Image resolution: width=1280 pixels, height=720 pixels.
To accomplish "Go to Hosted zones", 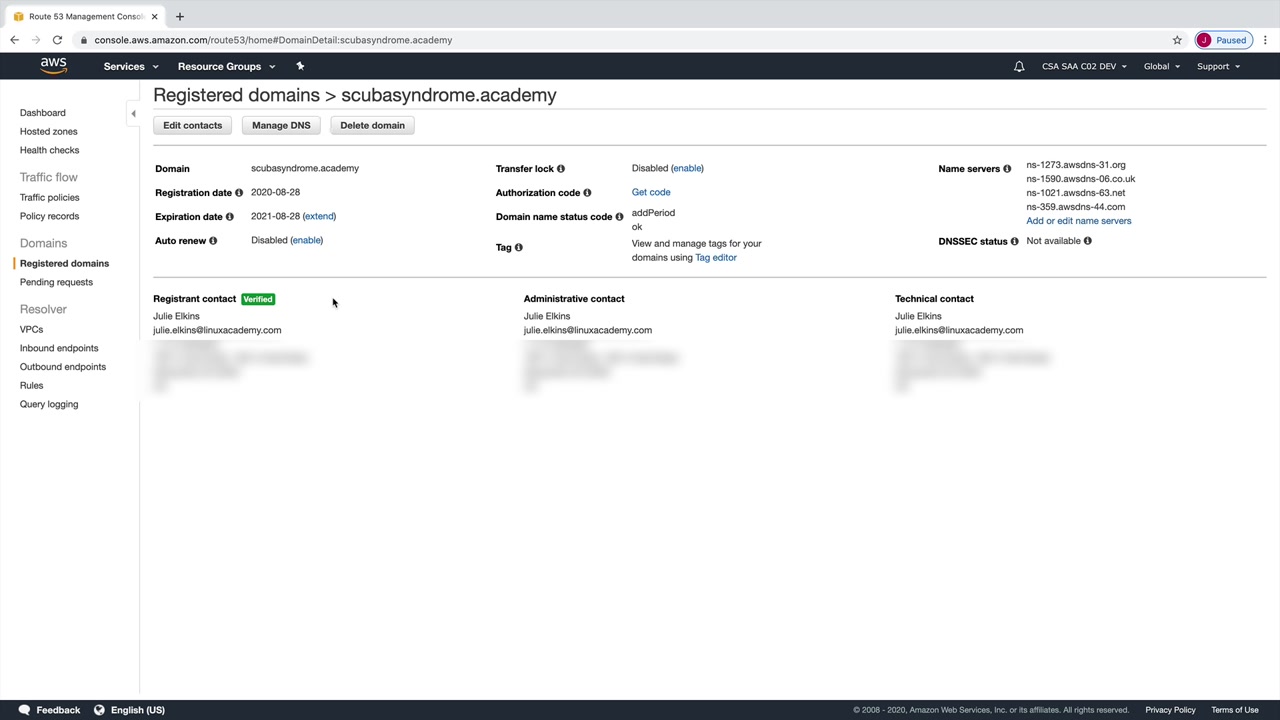I will click(49, 132).
